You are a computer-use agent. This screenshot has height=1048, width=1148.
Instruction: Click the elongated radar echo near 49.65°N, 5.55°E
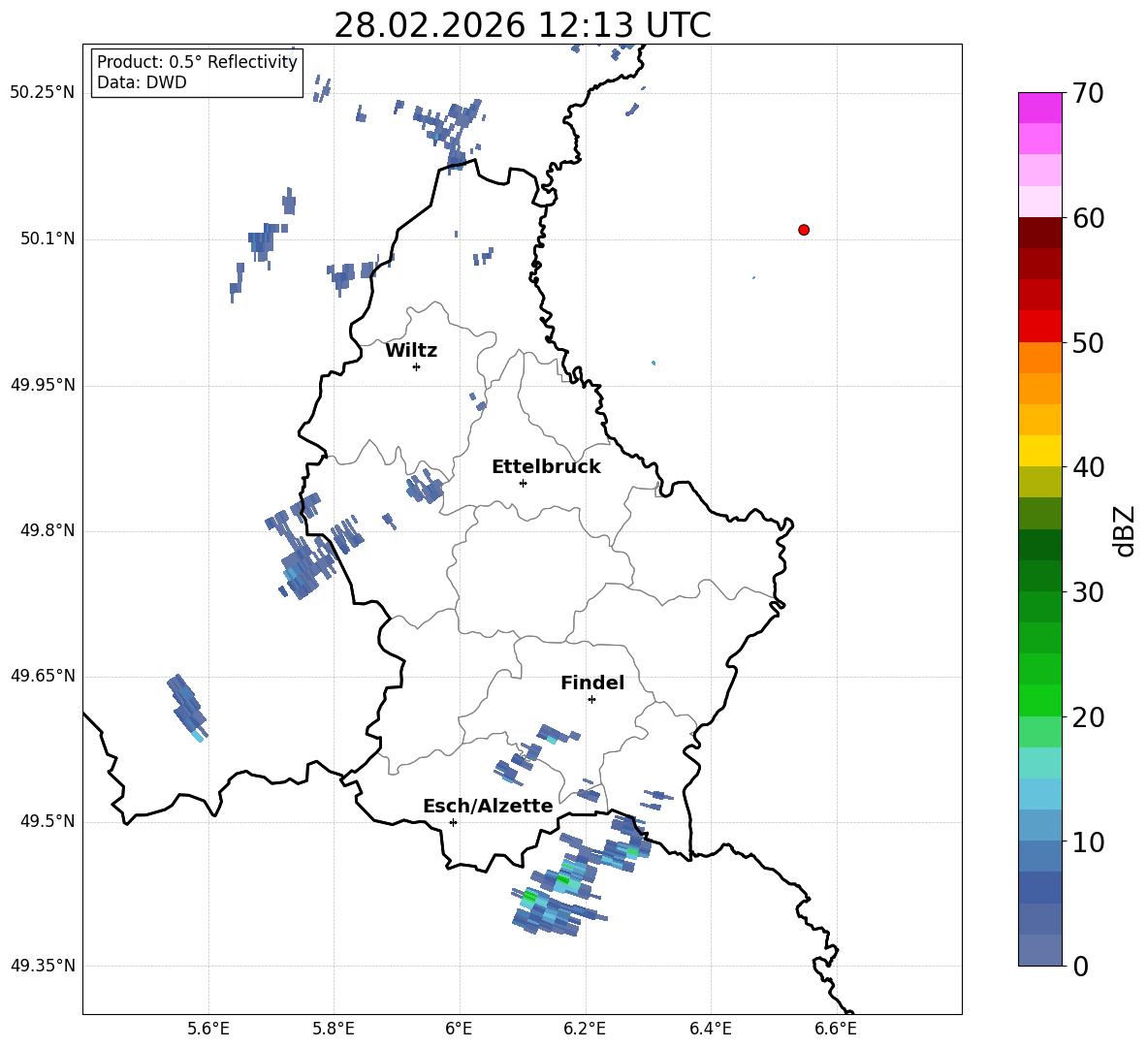tap(187, 709)
